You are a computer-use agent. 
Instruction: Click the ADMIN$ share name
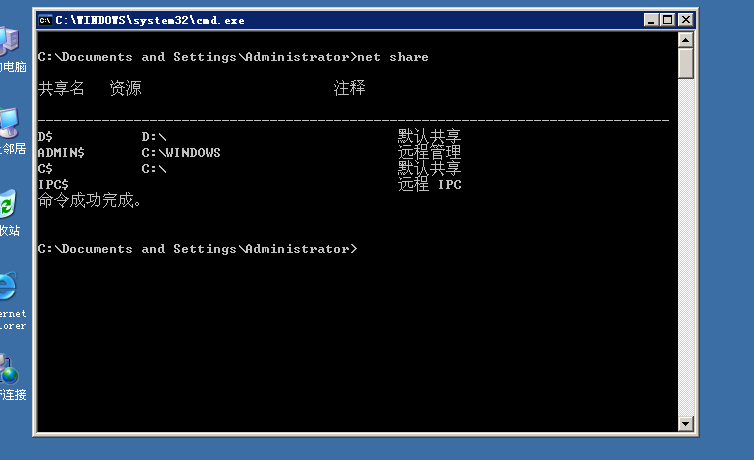coord(61,152)
